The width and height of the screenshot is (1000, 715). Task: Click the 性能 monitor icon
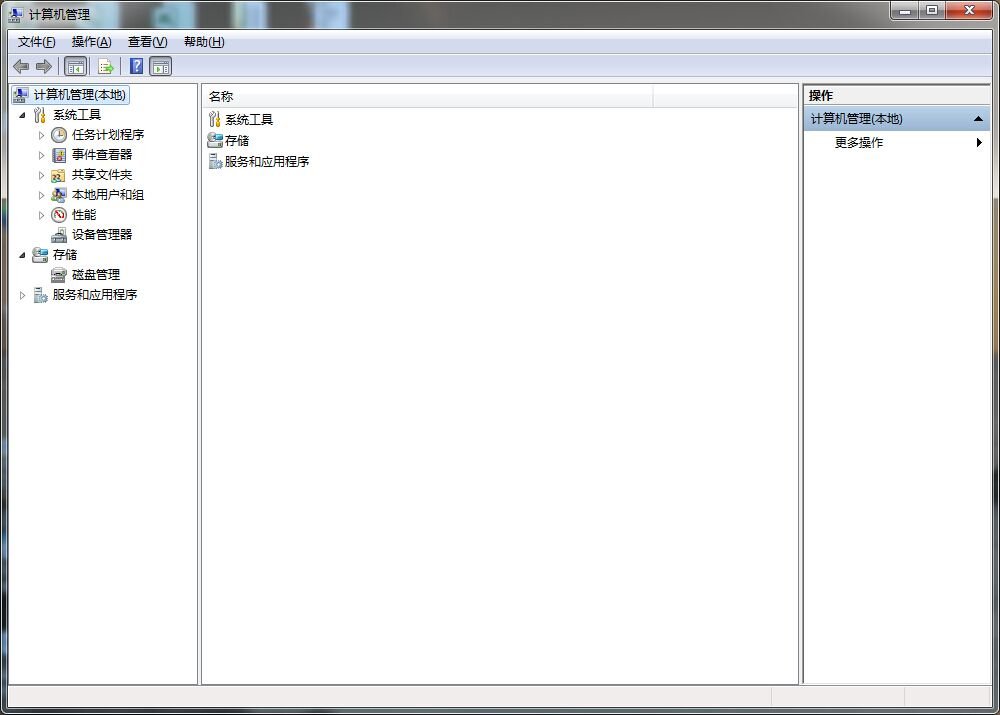click(58, 214)
